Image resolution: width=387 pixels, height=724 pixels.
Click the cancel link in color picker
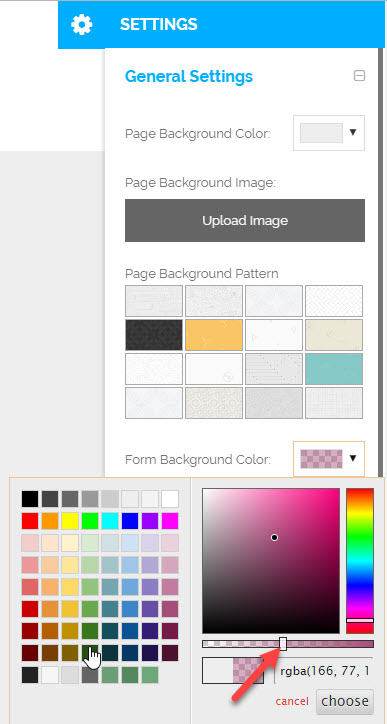[x=292, y=701]
